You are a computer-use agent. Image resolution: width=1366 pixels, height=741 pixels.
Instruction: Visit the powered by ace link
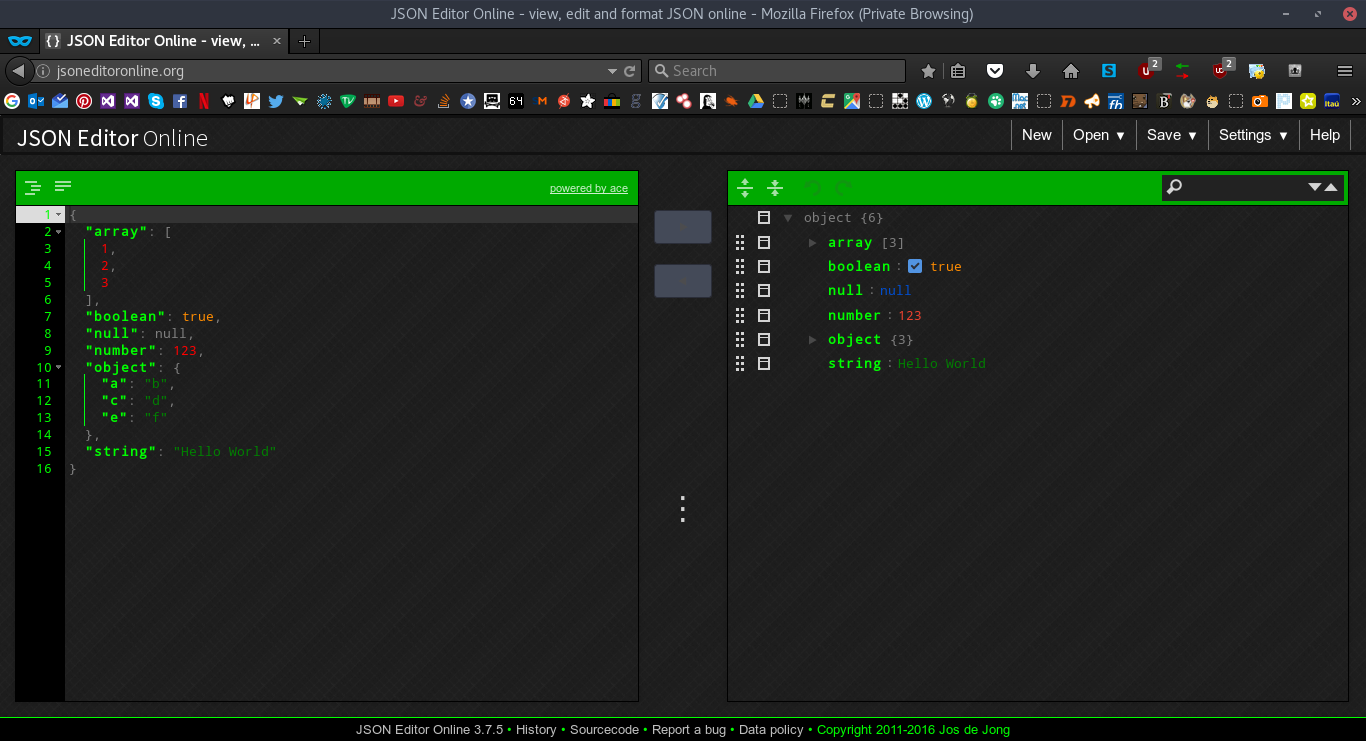coord(588,188)
